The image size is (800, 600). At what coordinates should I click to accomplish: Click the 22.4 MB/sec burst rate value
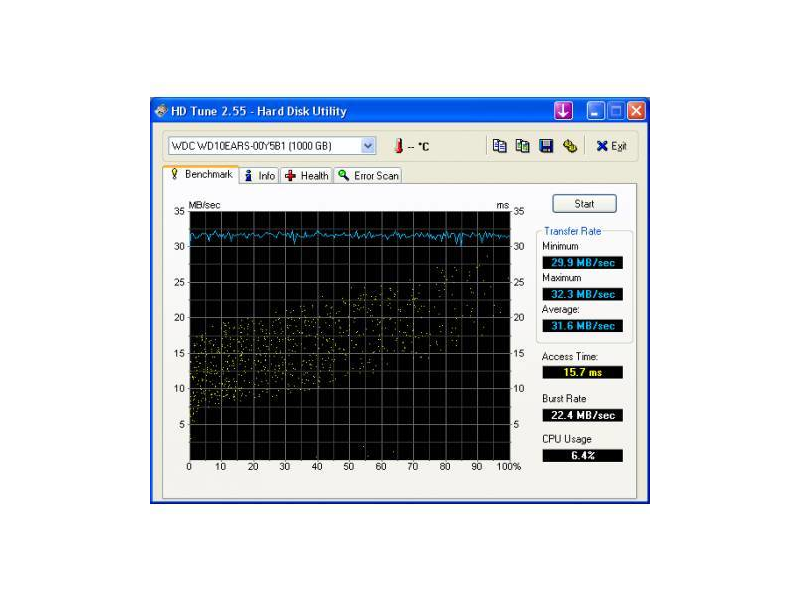(x=583, y=415)
